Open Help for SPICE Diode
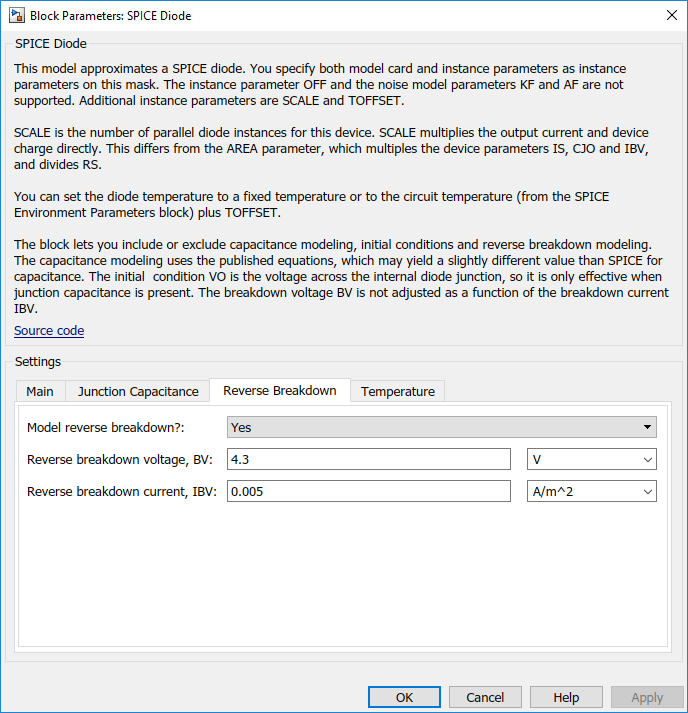 click(566, 697)
